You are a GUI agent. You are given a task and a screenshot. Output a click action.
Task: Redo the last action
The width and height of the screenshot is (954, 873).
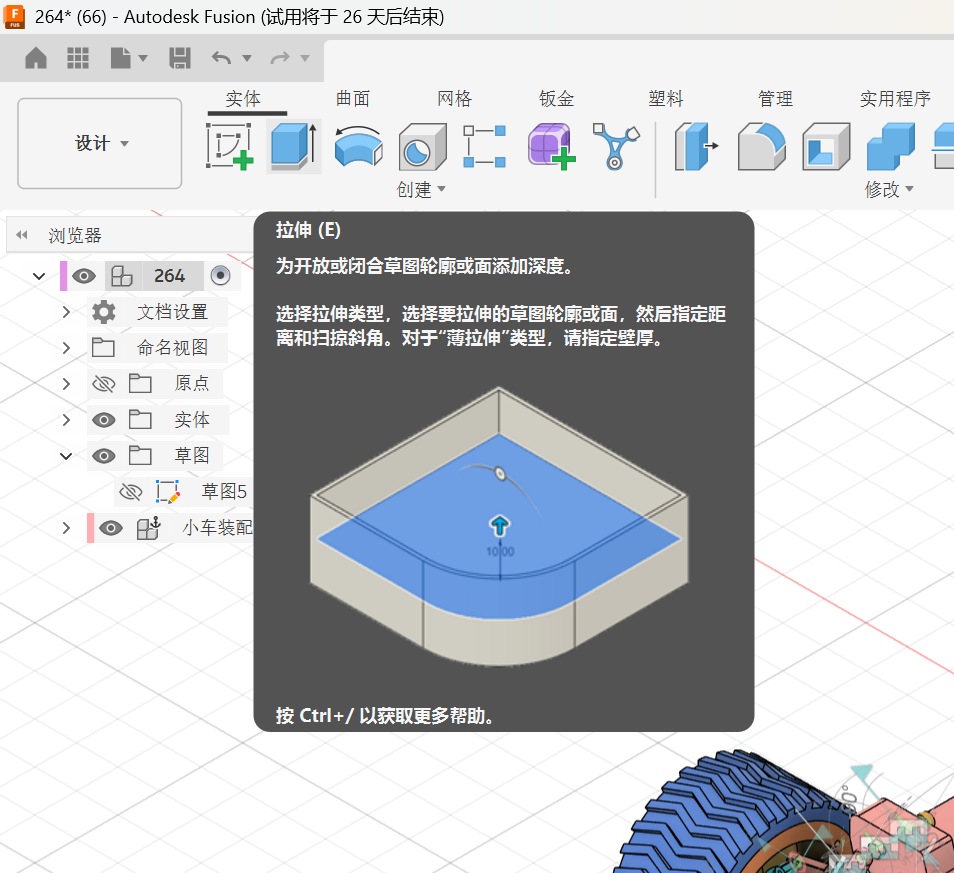tap(280, 58)
